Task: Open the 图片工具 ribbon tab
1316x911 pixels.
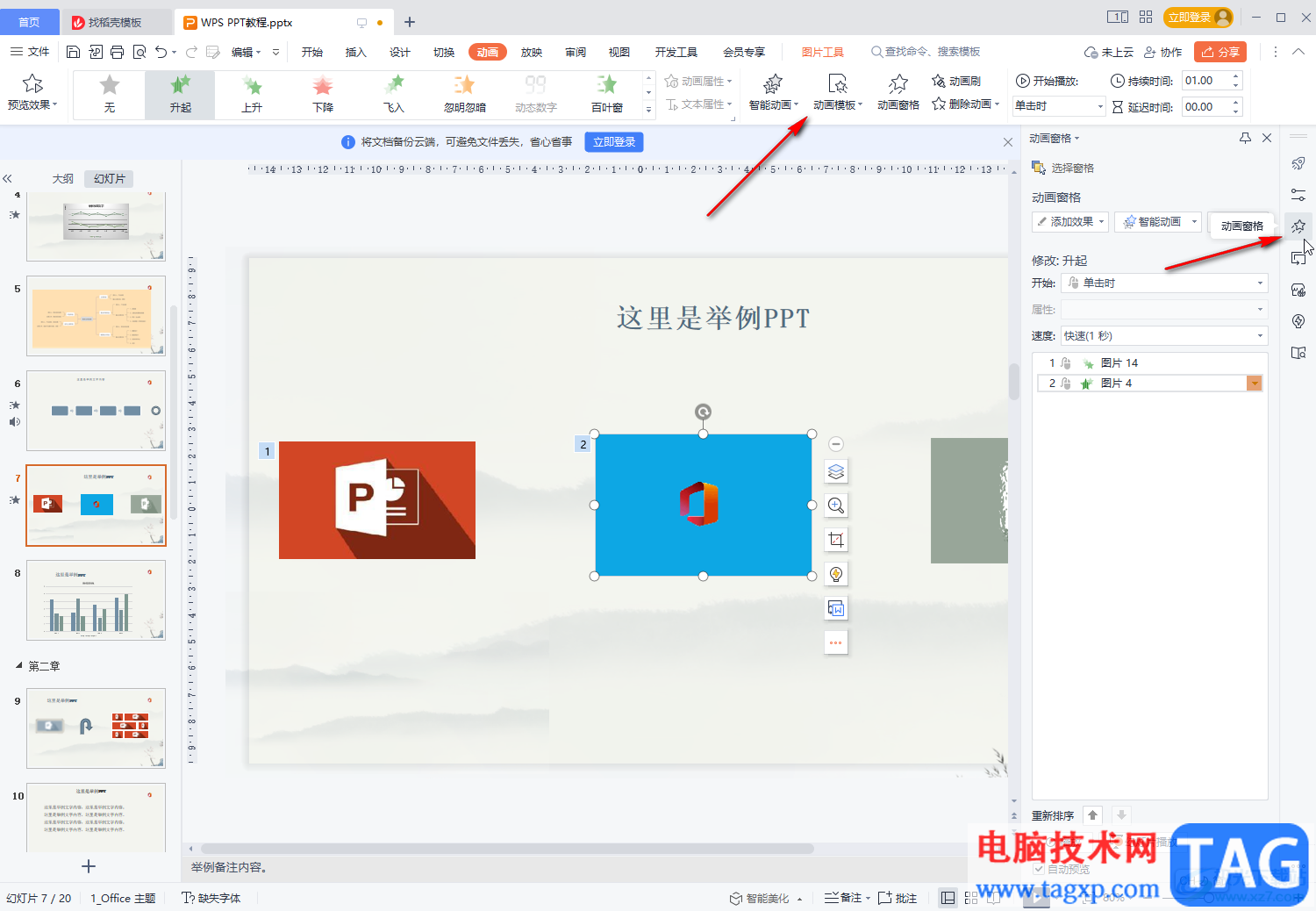Action: tap(823, 52)
